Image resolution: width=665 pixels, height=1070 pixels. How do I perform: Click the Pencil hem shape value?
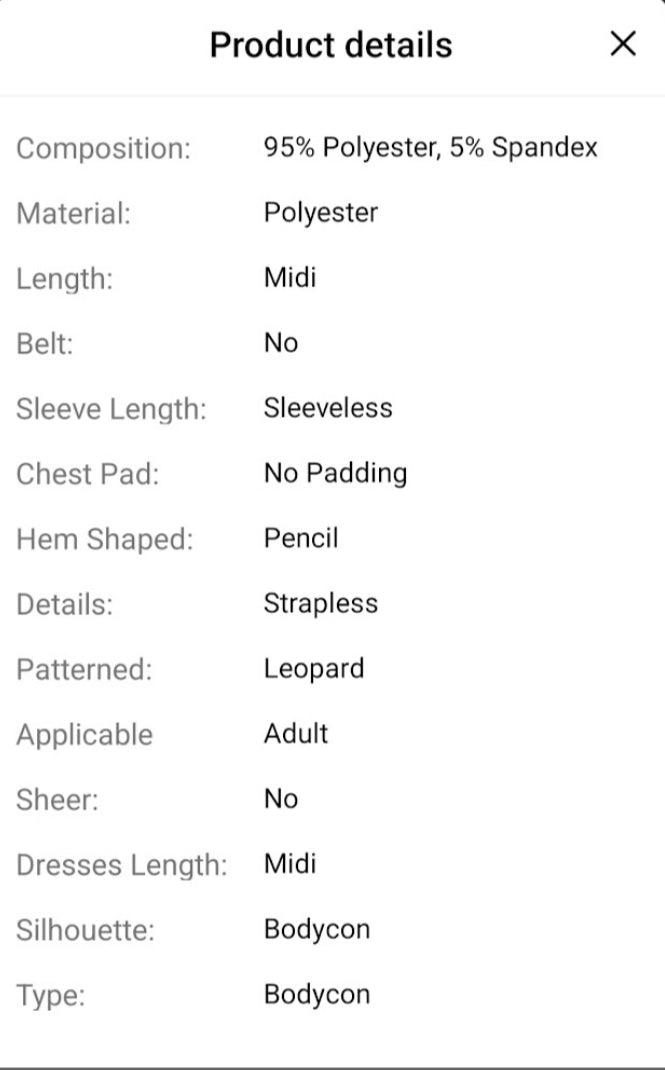301,538
